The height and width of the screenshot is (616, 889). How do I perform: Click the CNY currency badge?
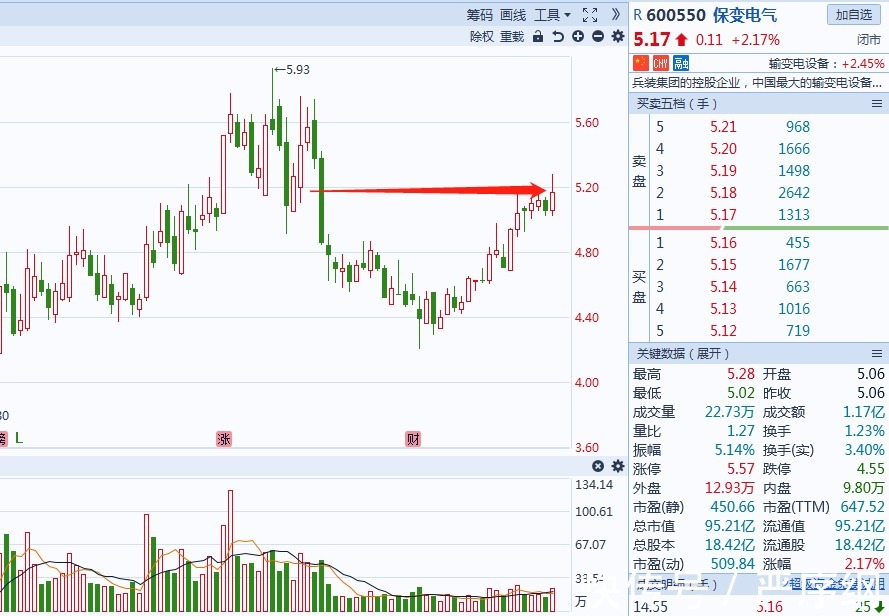point(661,62)
